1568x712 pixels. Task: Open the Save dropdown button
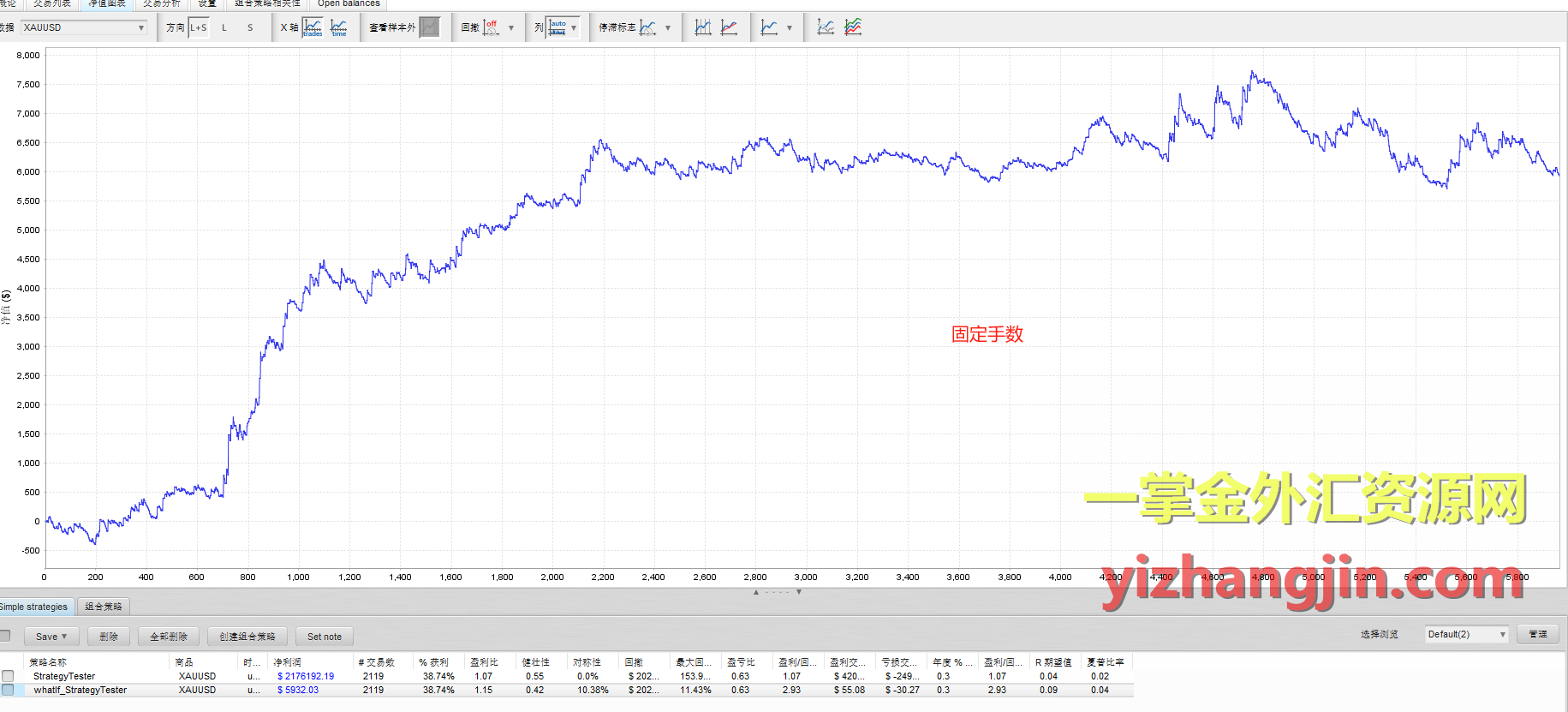[x=51, y=637]
